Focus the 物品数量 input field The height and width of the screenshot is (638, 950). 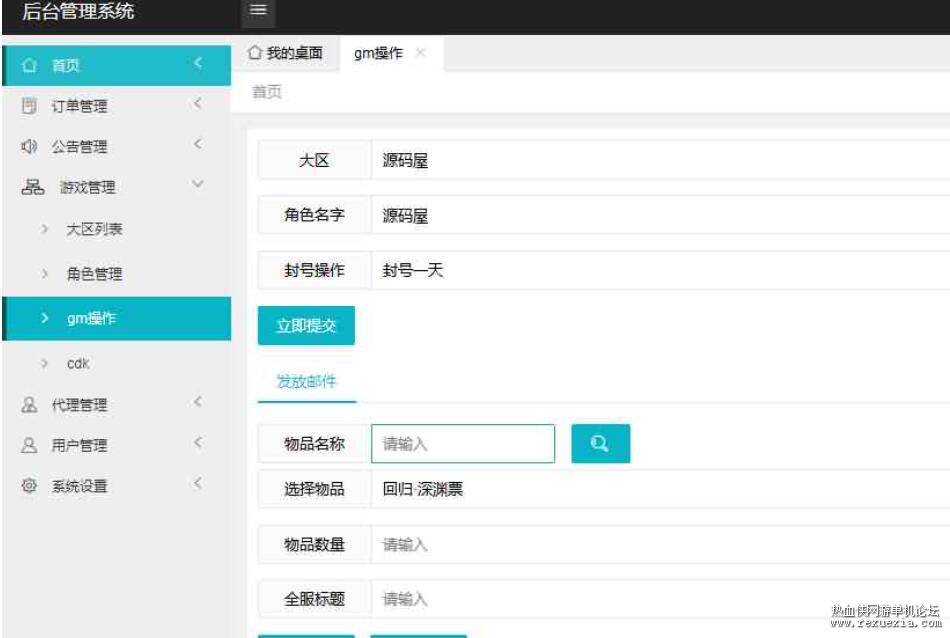pos(660,544)
